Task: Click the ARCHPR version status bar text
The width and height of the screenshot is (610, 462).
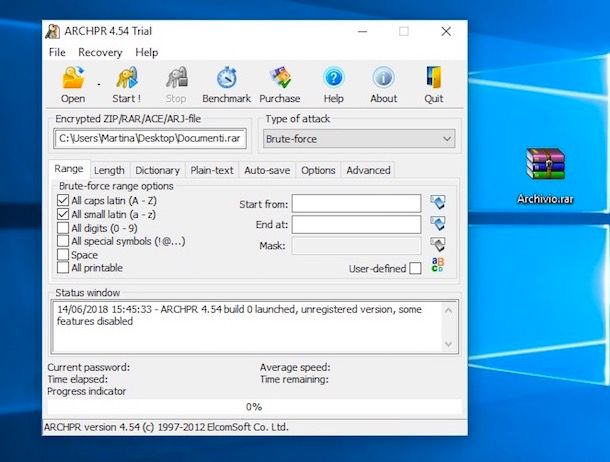Action: (x=166, y=427)
